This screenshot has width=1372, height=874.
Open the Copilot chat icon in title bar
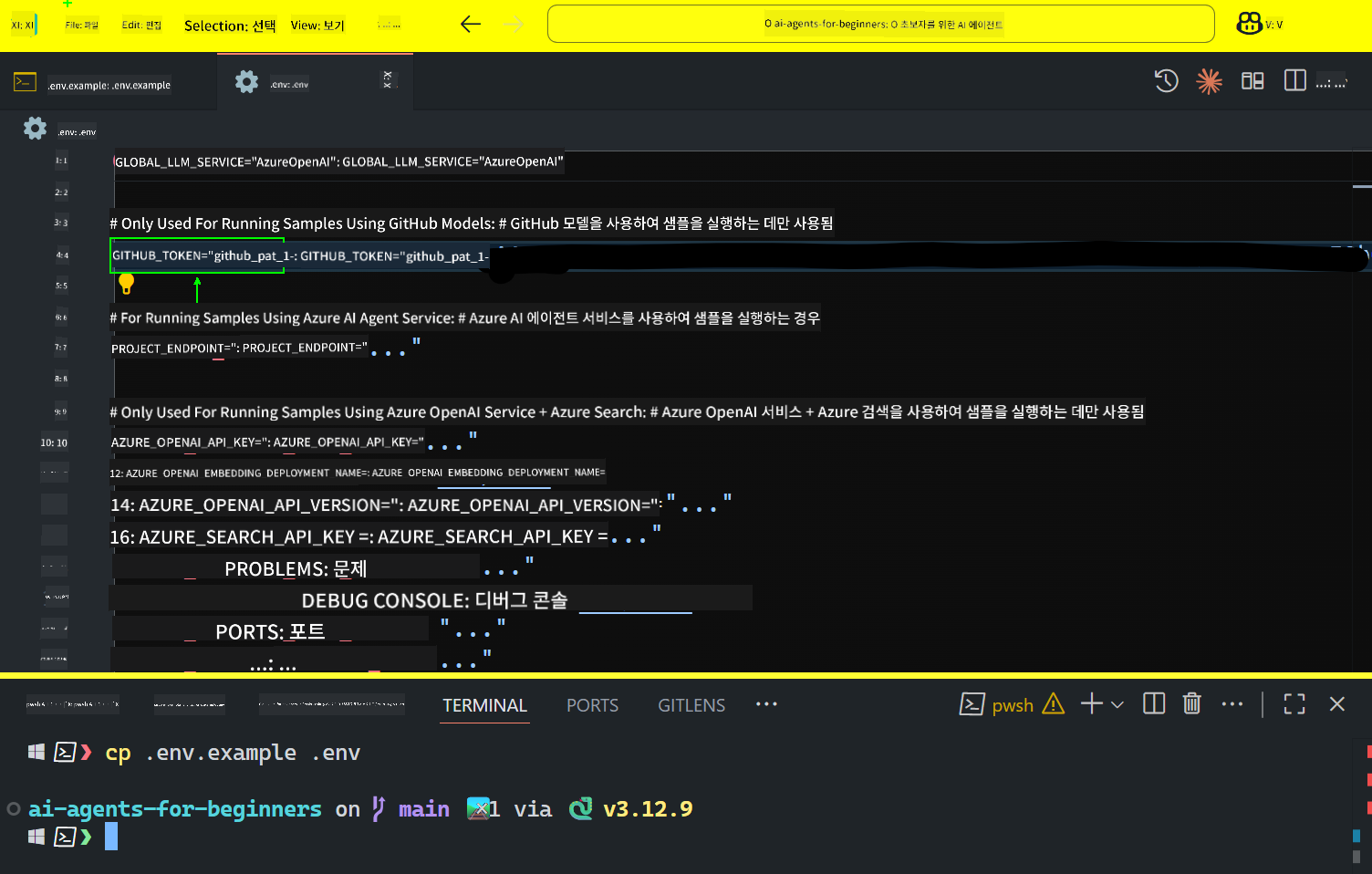[x=1249, y=24]
